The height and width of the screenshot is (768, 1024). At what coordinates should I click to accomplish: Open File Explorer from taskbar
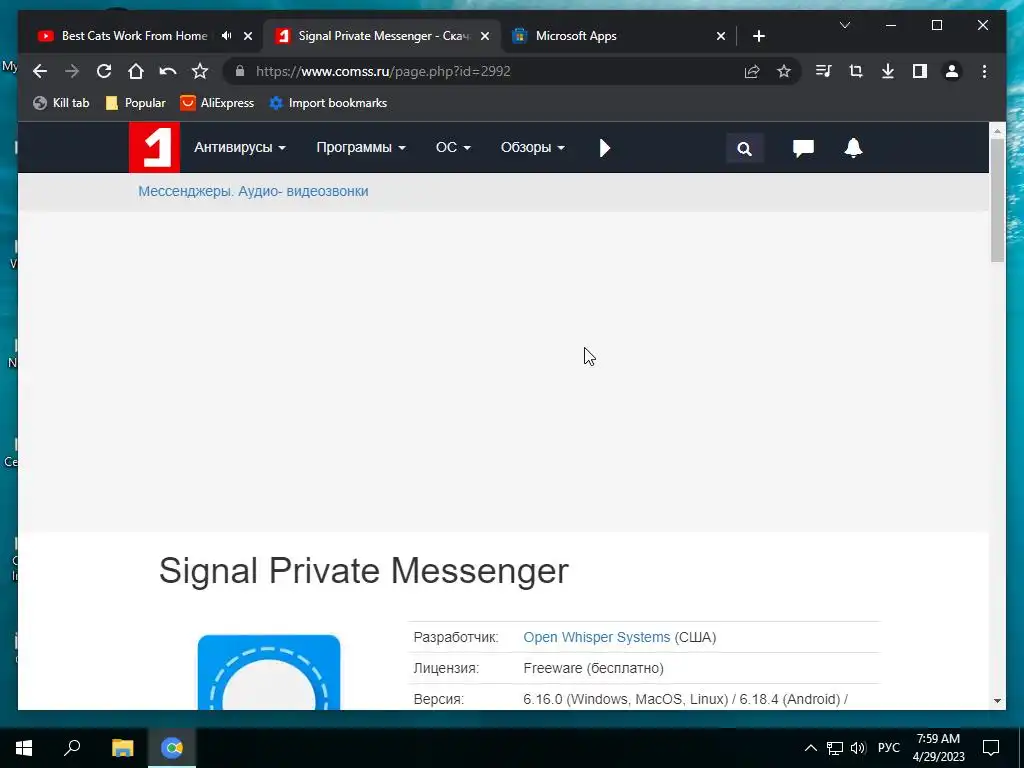[x=122, y=748]
